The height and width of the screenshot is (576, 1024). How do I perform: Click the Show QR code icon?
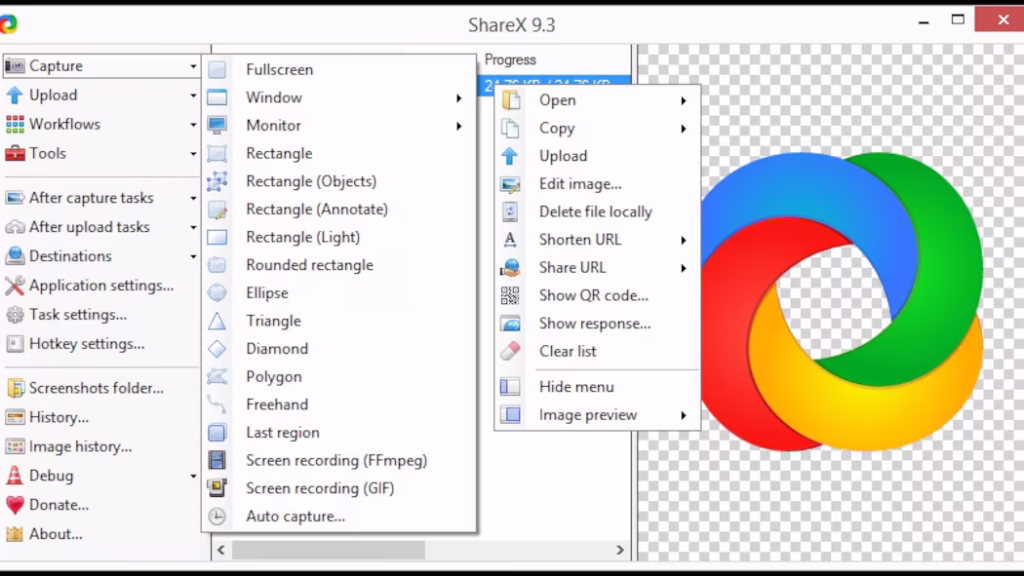tap(510, 296)
